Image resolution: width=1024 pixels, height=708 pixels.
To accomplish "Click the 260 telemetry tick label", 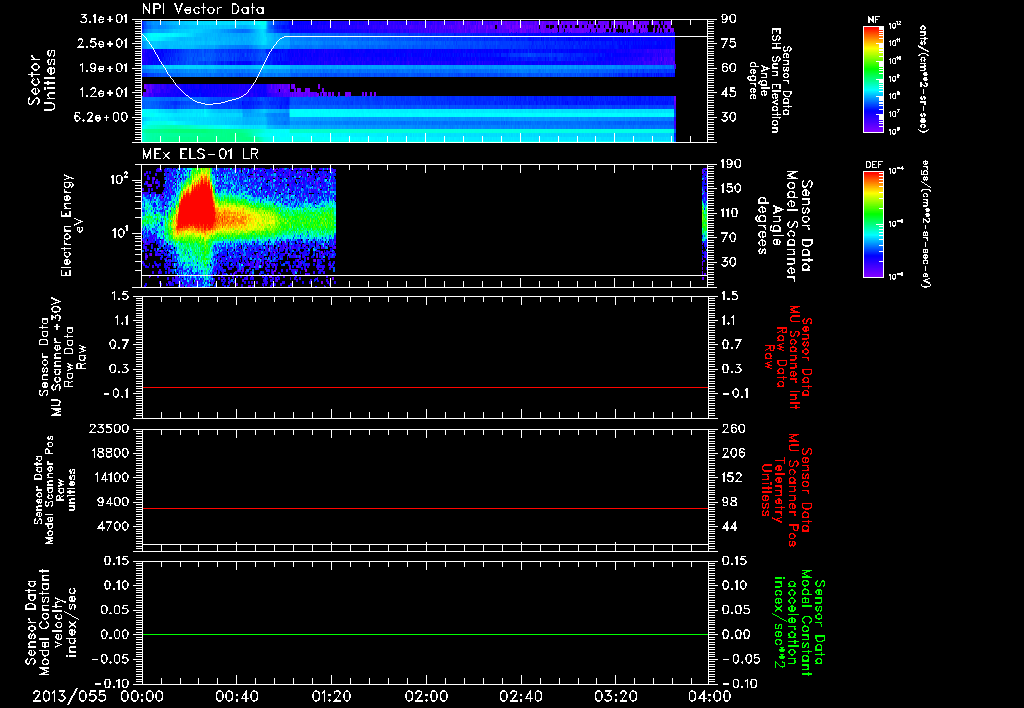I will [732, 429].
